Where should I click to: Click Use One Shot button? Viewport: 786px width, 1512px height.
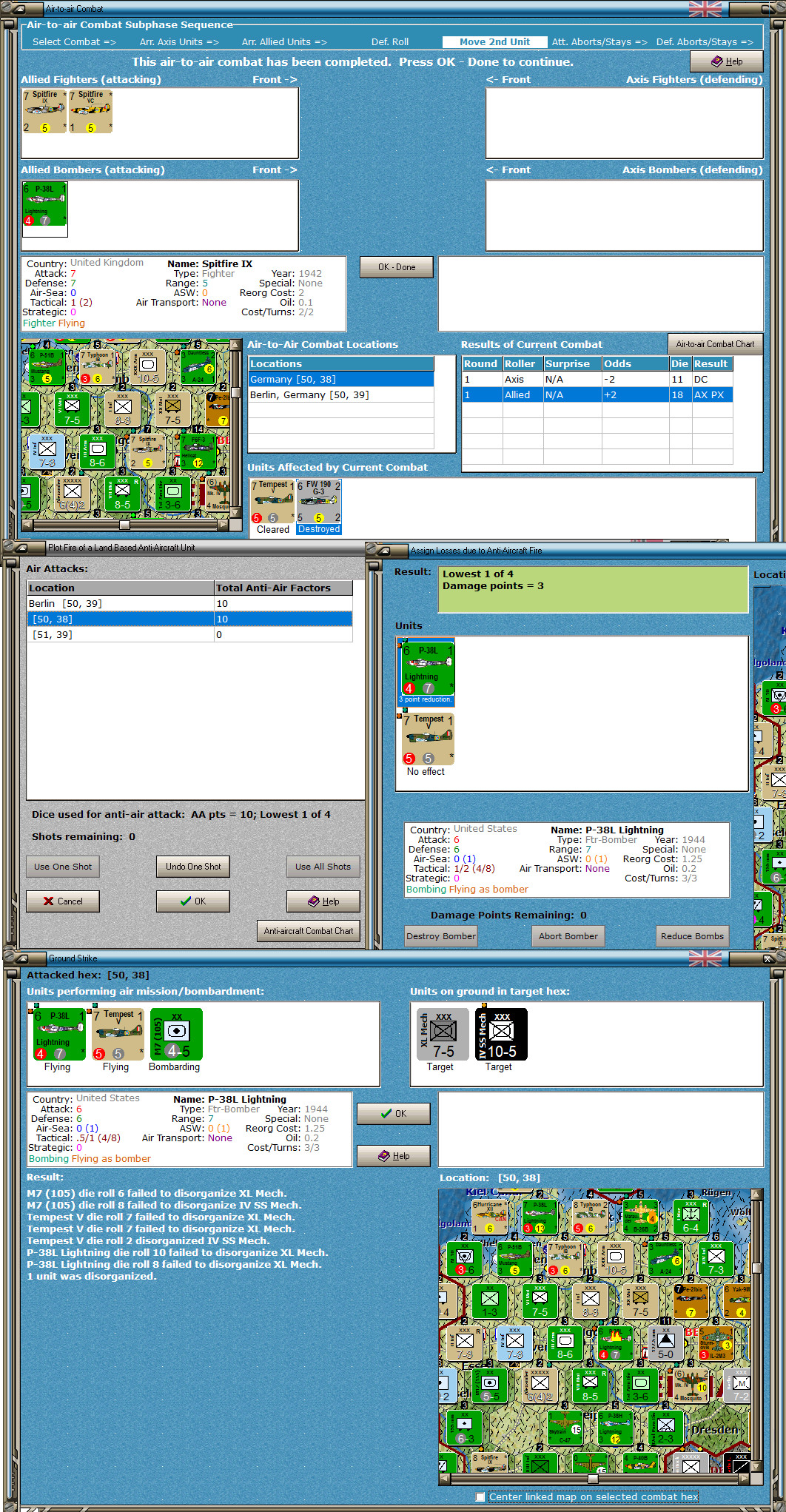[x=63, y=867]
